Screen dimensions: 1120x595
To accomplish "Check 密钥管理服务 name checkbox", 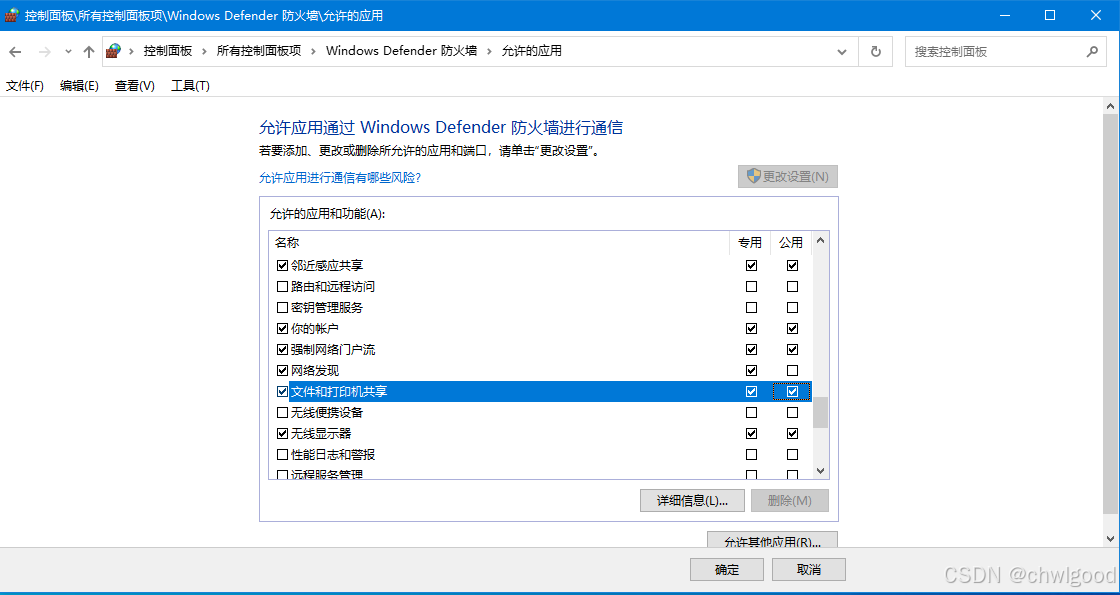I will (x=282, y=308).
